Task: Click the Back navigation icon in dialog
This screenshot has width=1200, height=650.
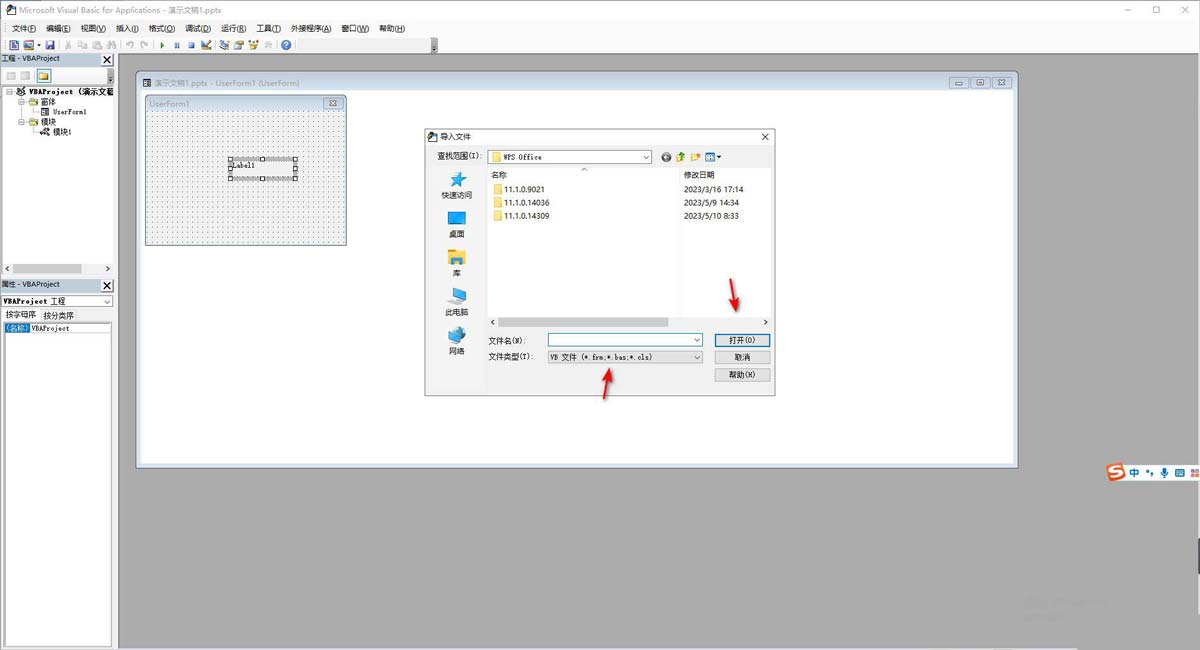Action: pos(666,157)
